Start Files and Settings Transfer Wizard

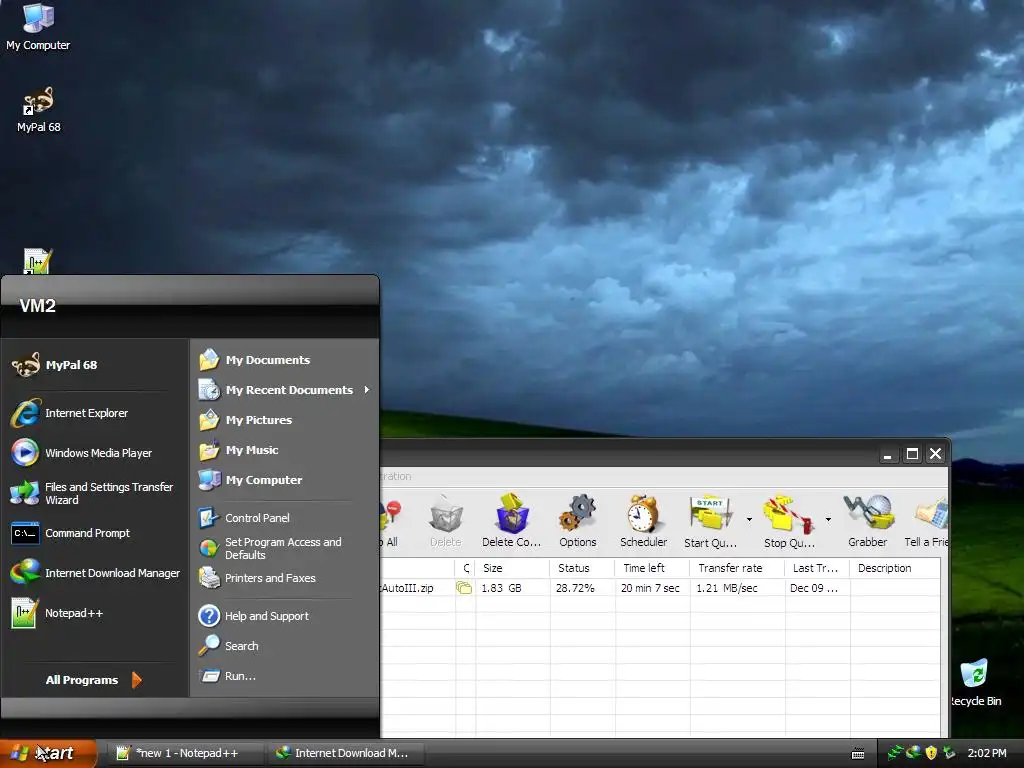95,493
